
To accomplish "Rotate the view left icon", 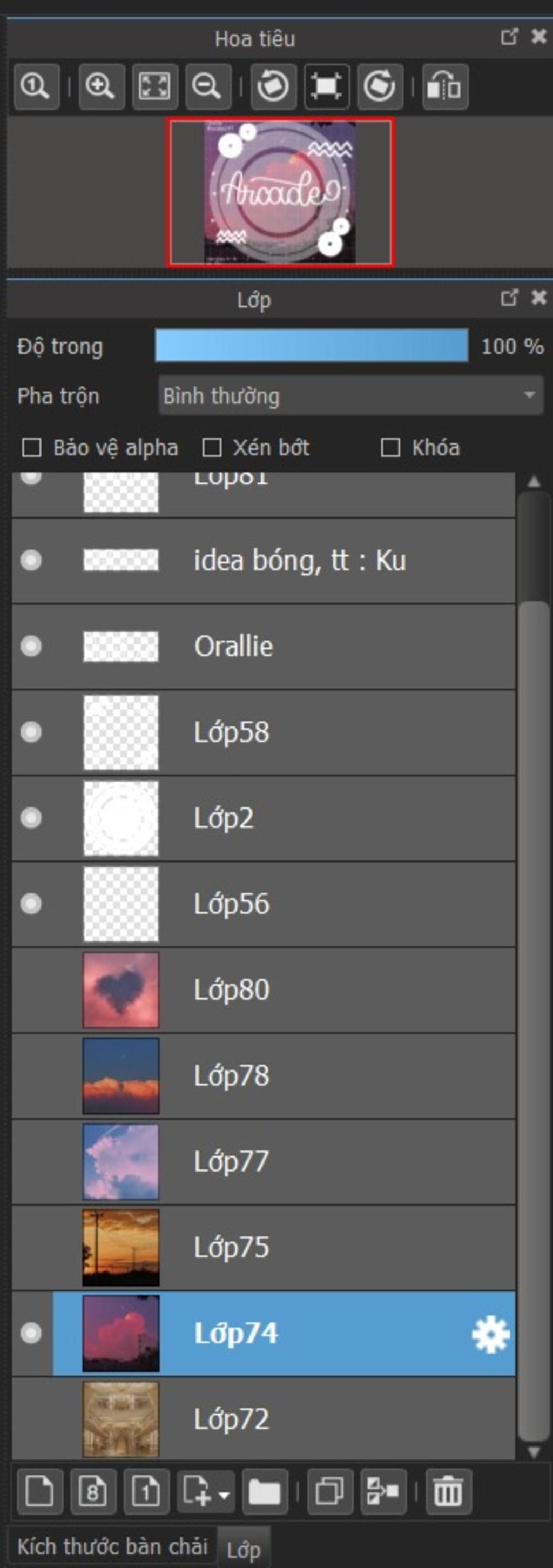I will pos(273,86).
